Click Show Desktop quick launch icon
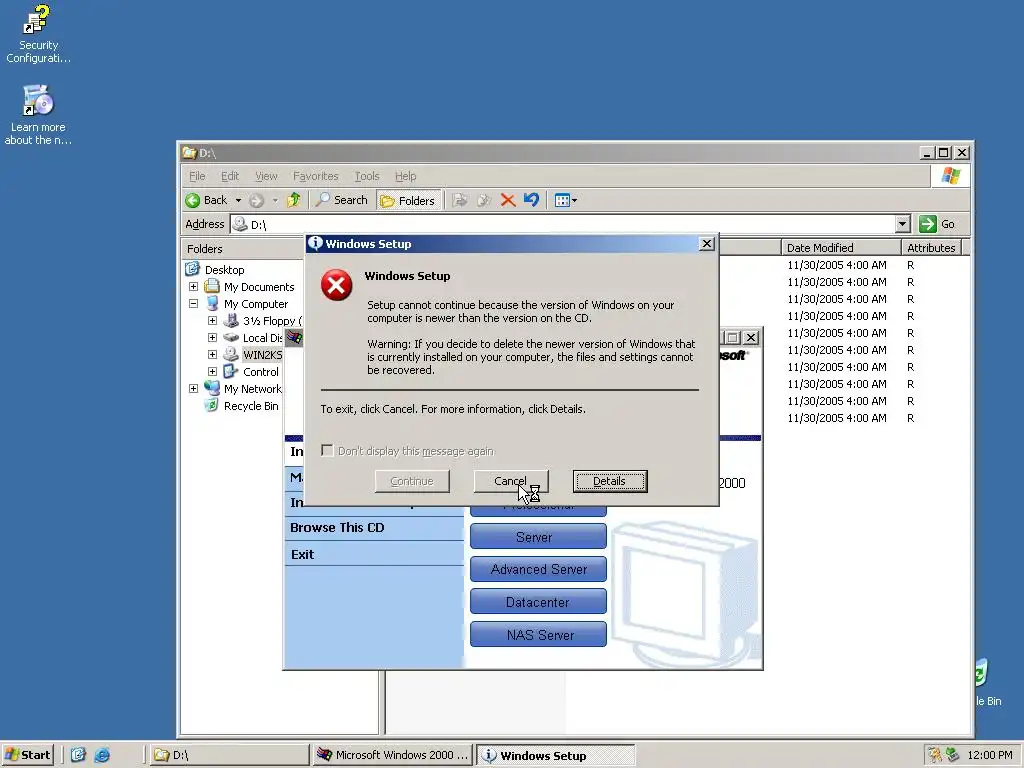1024x768 pixels. pos(78,755)
